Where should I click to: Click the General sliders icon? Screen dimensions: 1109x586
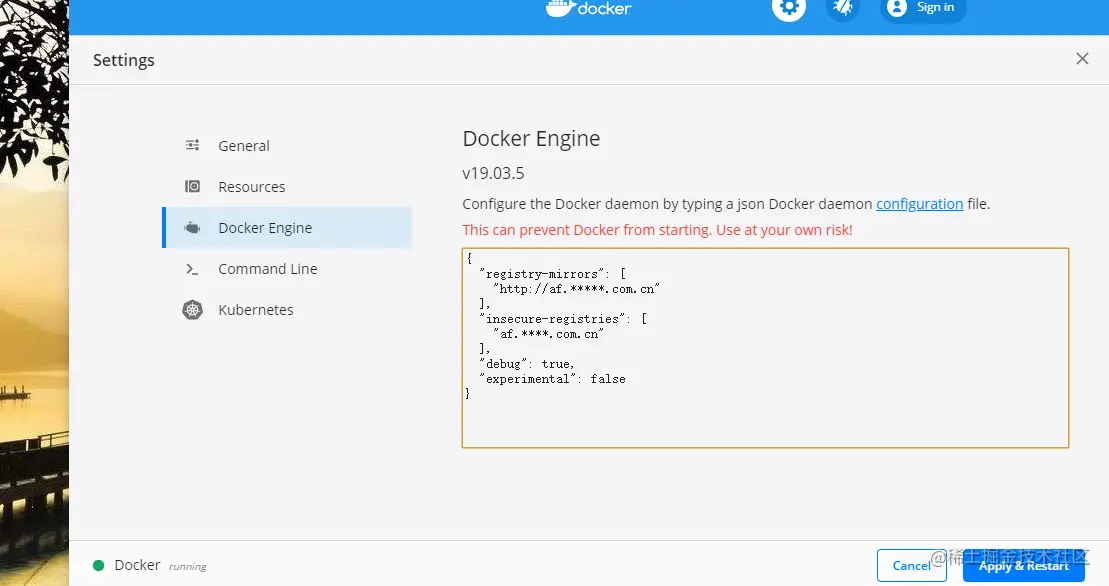192,145
